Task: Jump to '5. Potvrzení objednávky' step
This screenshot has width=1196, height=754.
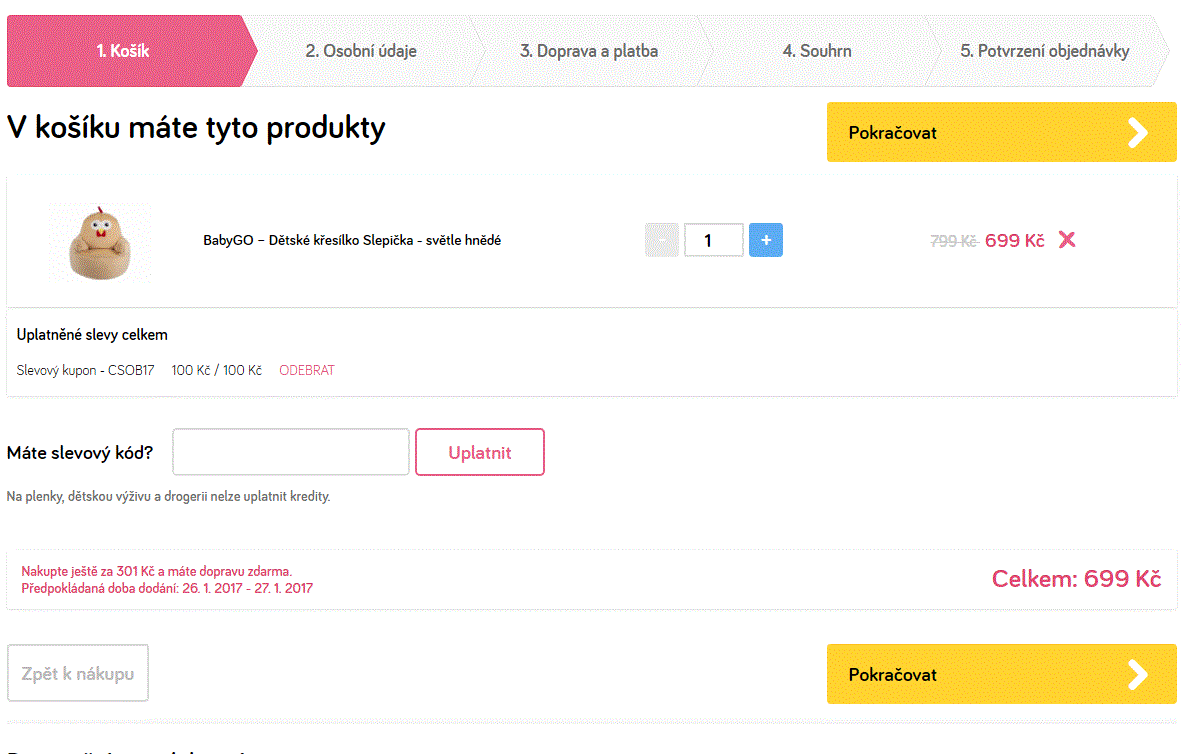Action: pos(1045,51)
